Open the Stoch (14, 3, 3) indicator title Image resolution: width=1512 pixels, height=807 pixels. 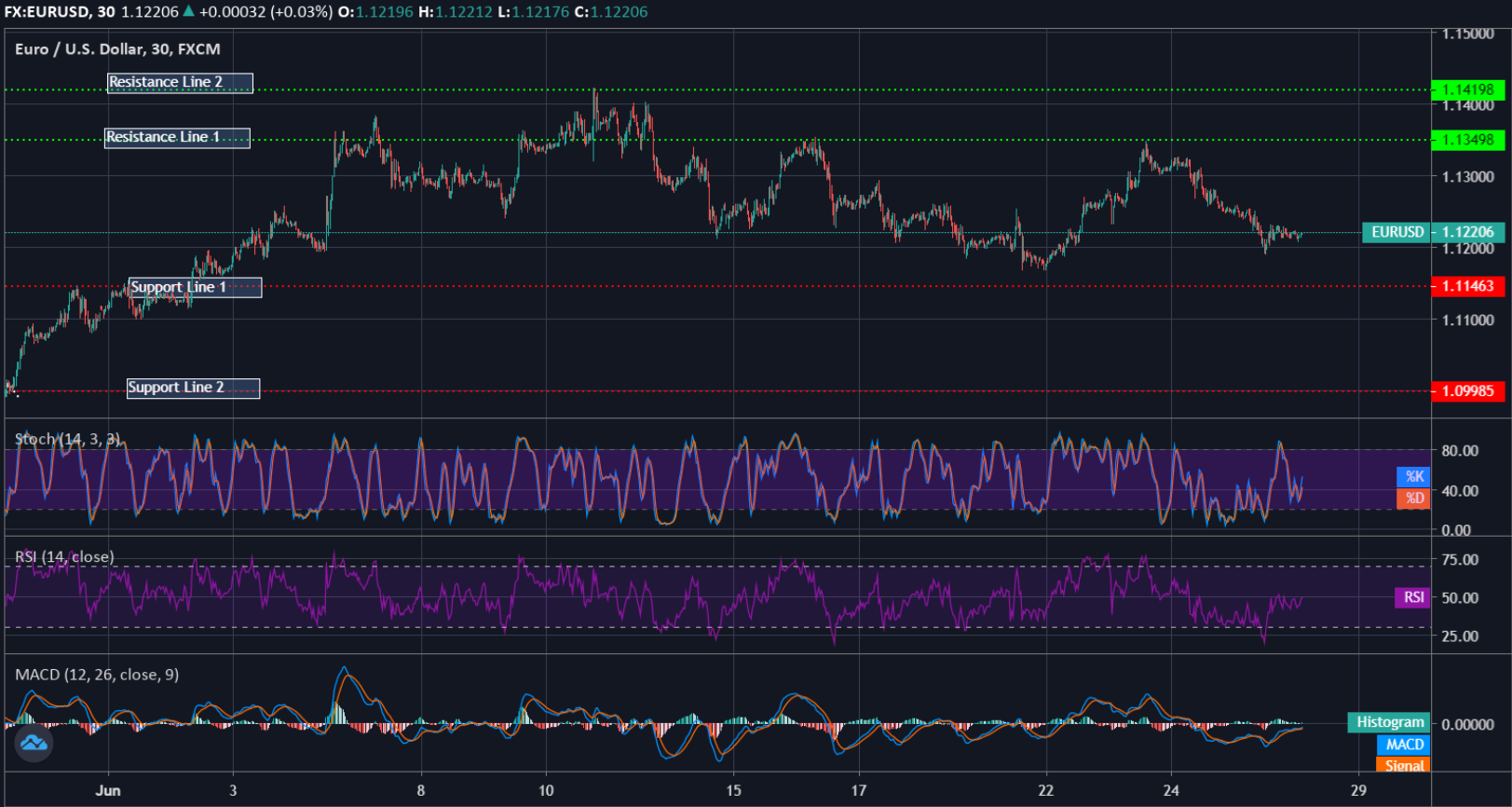click(67, 439)
